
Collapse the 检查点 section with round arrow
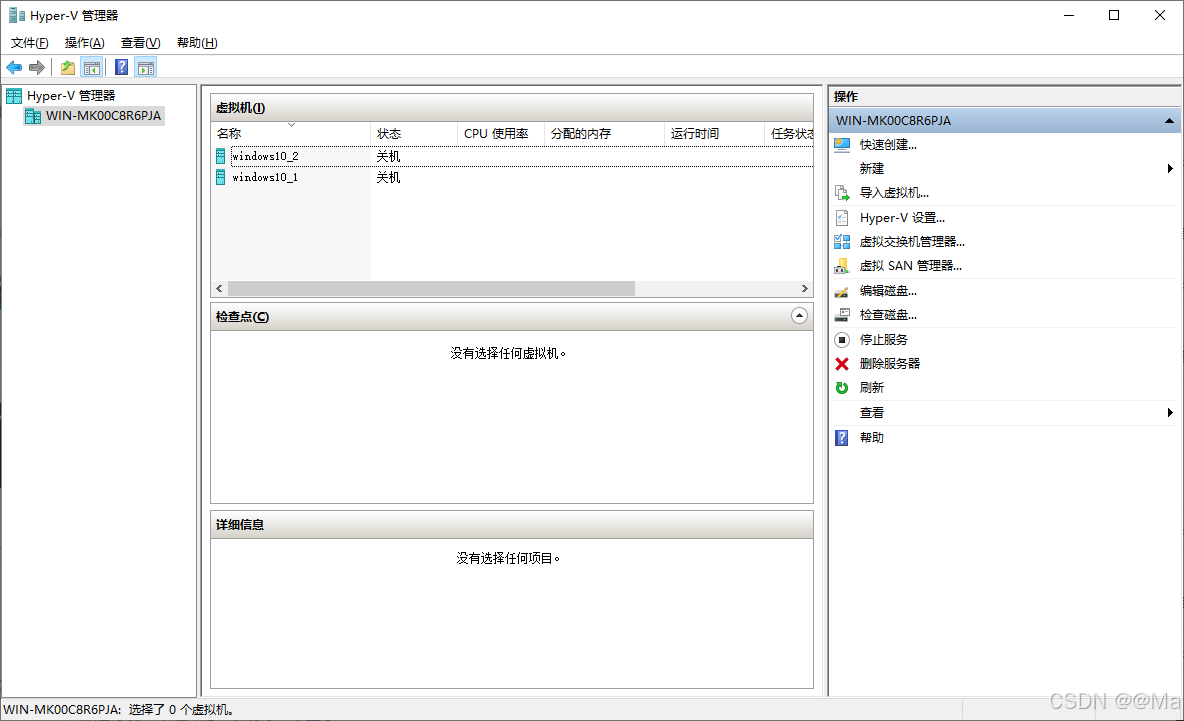point(800,316)
